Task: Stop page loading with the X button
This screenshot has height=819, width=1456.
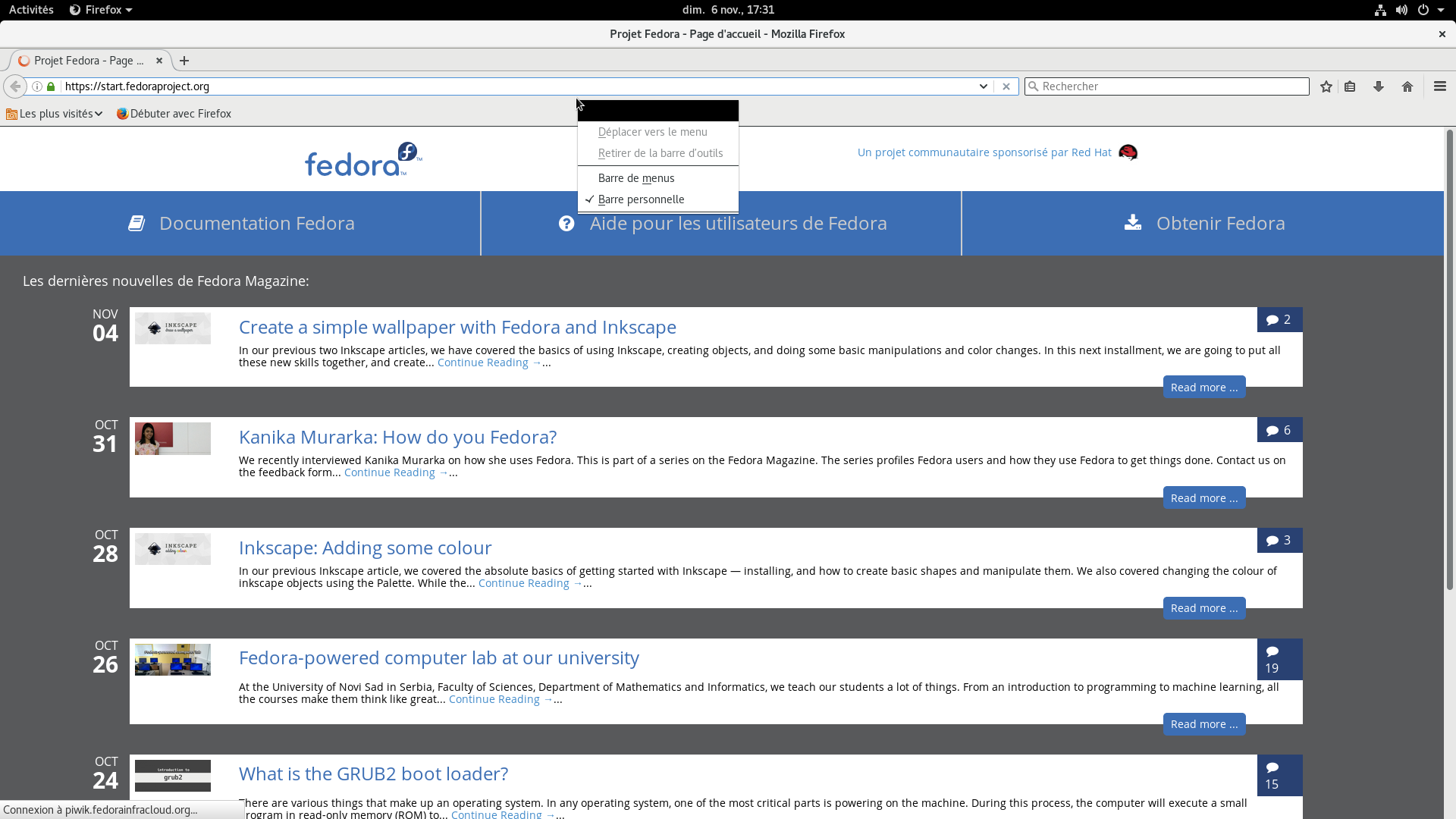Action: (1006, 86)
